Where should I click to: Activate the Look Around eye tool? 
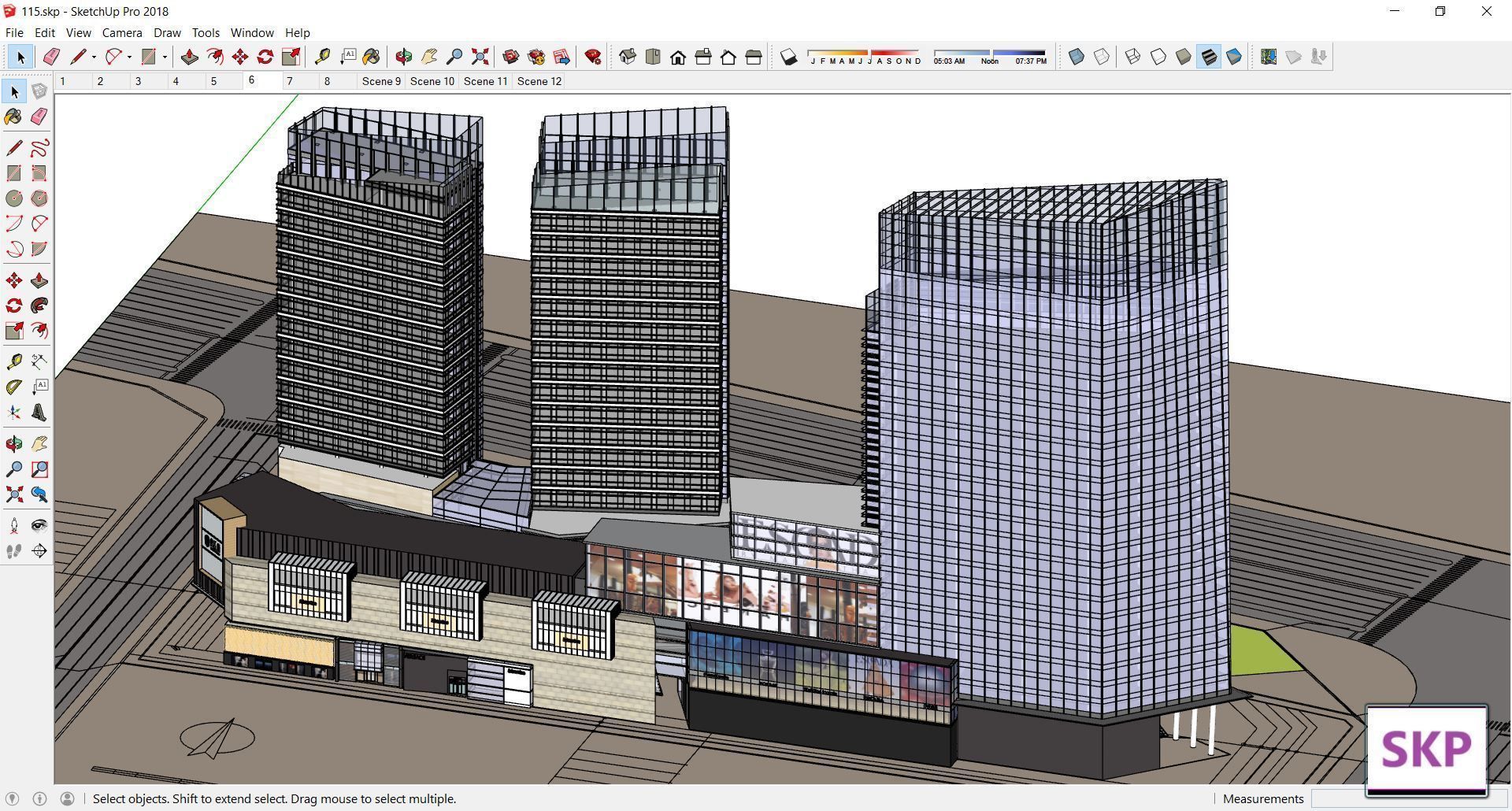coord(39,526)
